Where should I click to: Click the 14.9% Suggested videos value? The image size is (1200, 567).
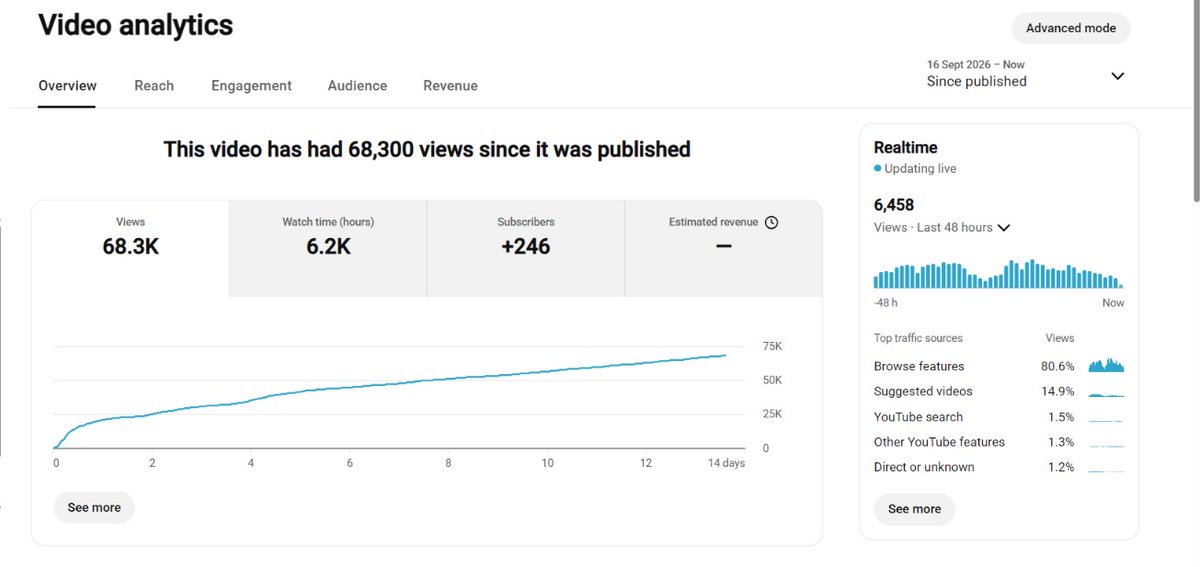click(1057, 392)
